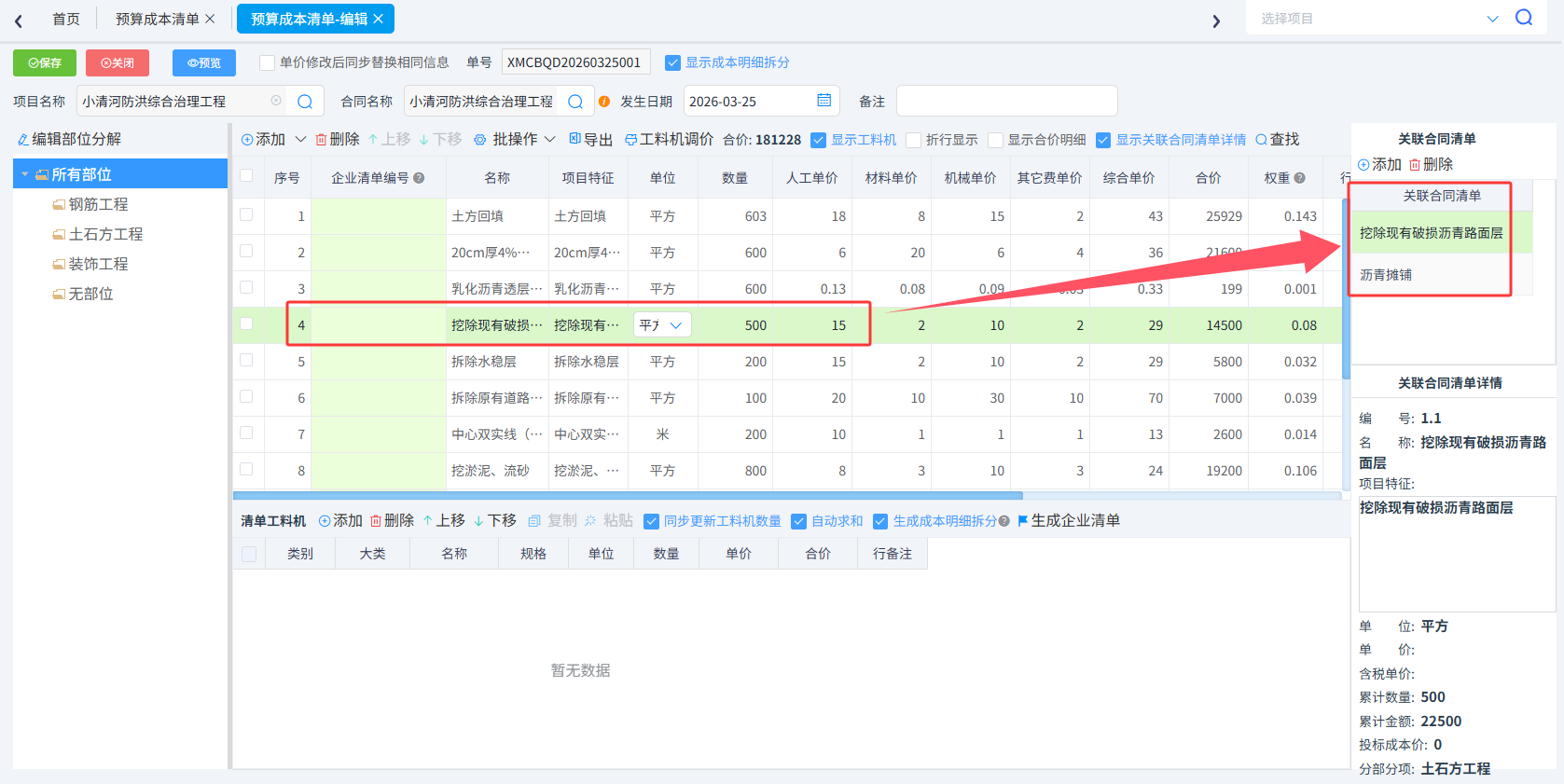Collapse the 所有部位 tree node
The width and height of the screenshot is (1564, 784).
click(25, 174)
